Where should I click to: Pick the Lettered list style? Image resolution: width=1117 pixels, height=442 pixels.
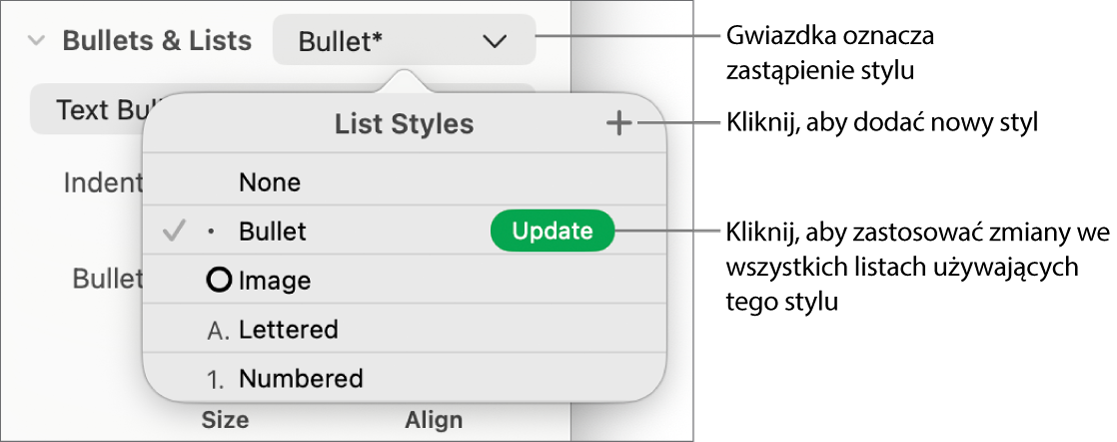(x=288, y=329)
